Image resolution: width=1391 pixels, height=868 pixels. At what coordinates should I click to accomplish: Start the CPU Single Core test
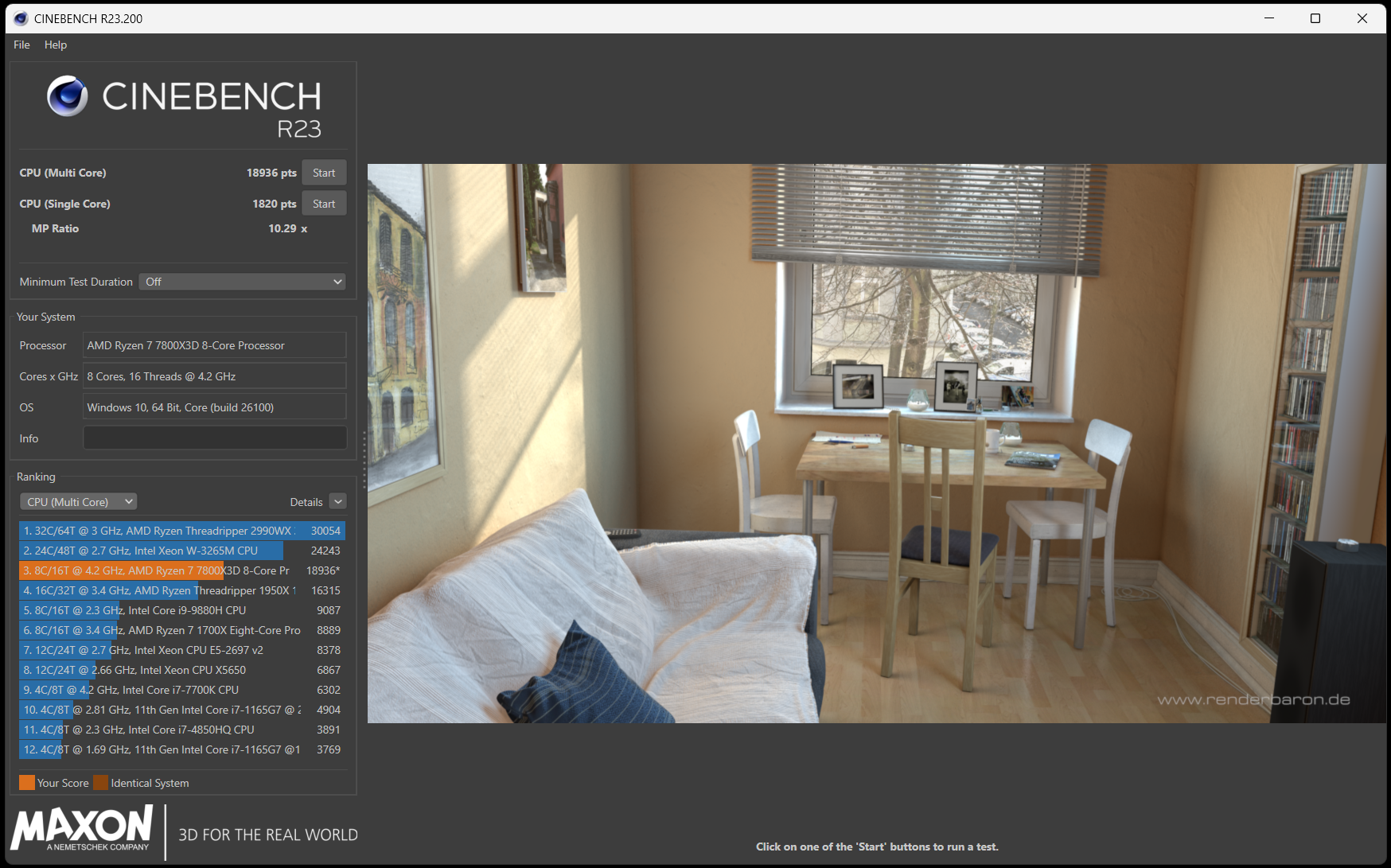point(324,204)
